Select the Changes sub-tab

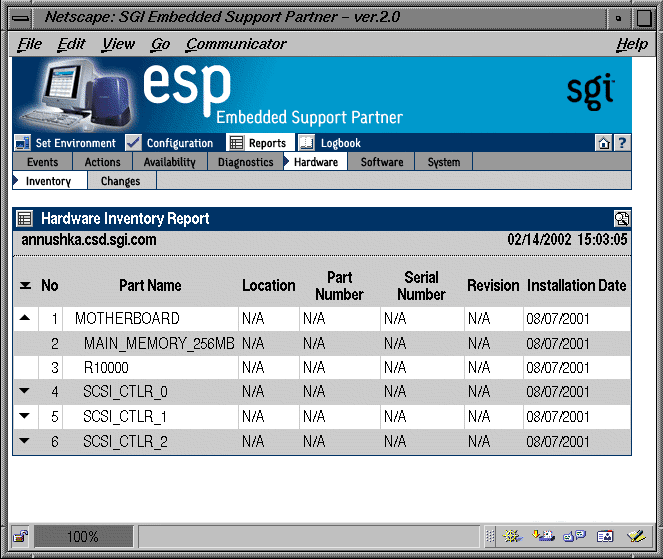click(121, 181)
